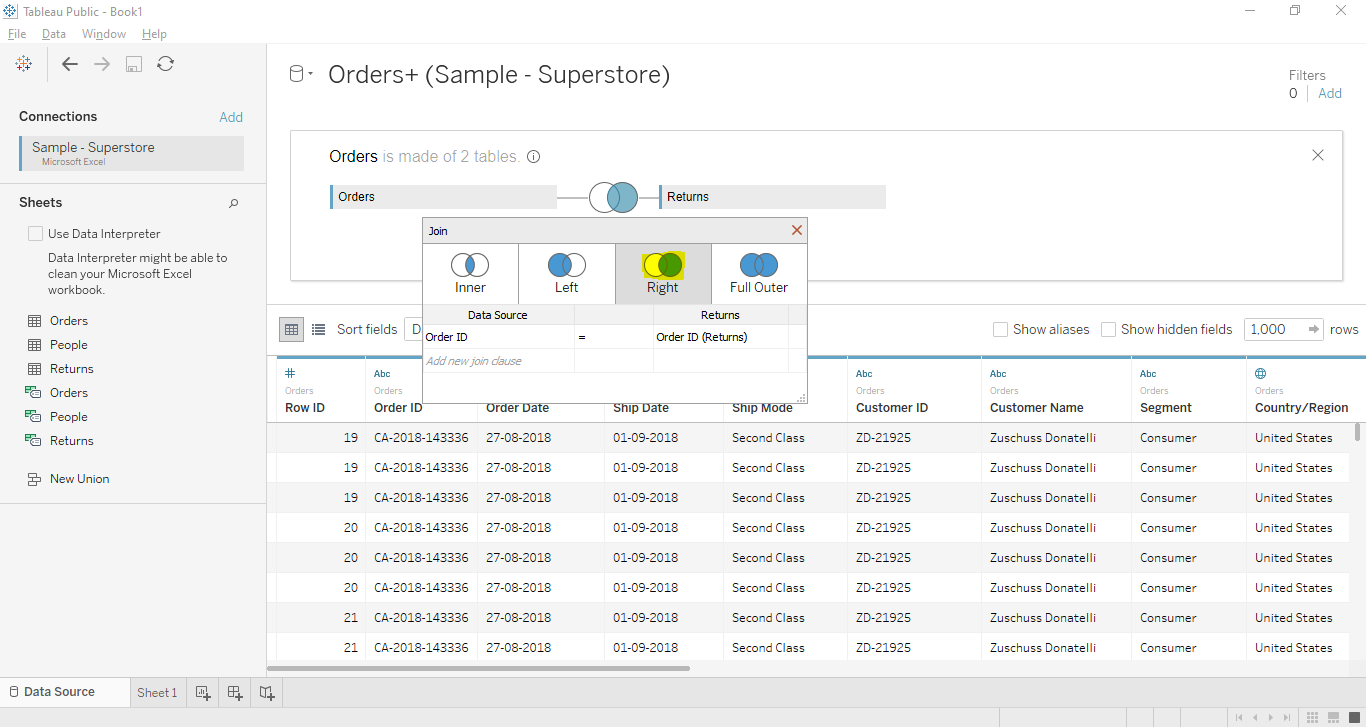This screenshot has width=1366, height=727.
Task: Switch to the Sheet 1 tab
Action: pyautogui.click(x=157, y=692)
